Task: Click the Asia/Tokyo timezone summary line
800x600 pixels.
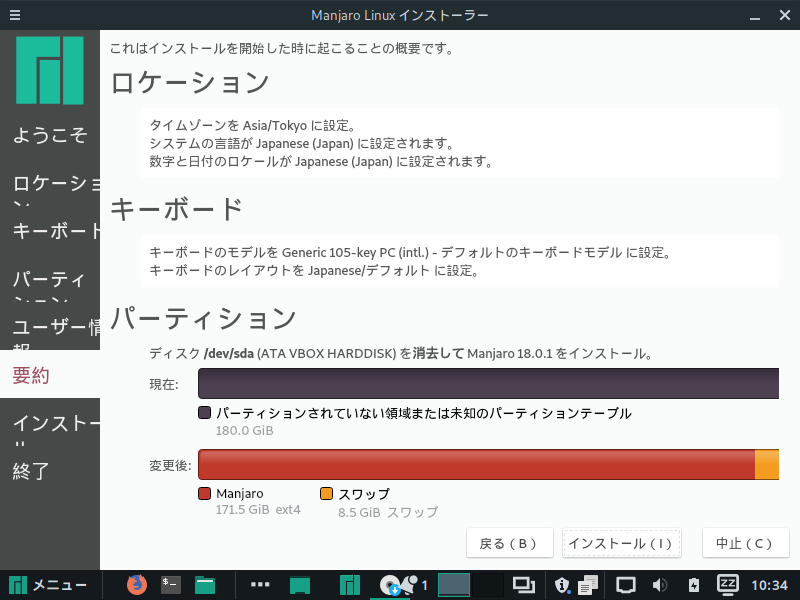Action: [253, 126]
